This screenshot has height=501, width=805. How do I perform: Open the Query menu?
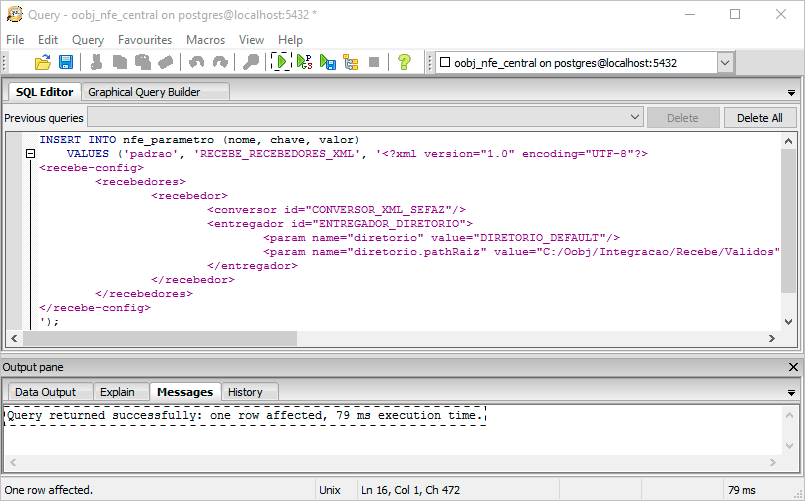click(88, 40)
